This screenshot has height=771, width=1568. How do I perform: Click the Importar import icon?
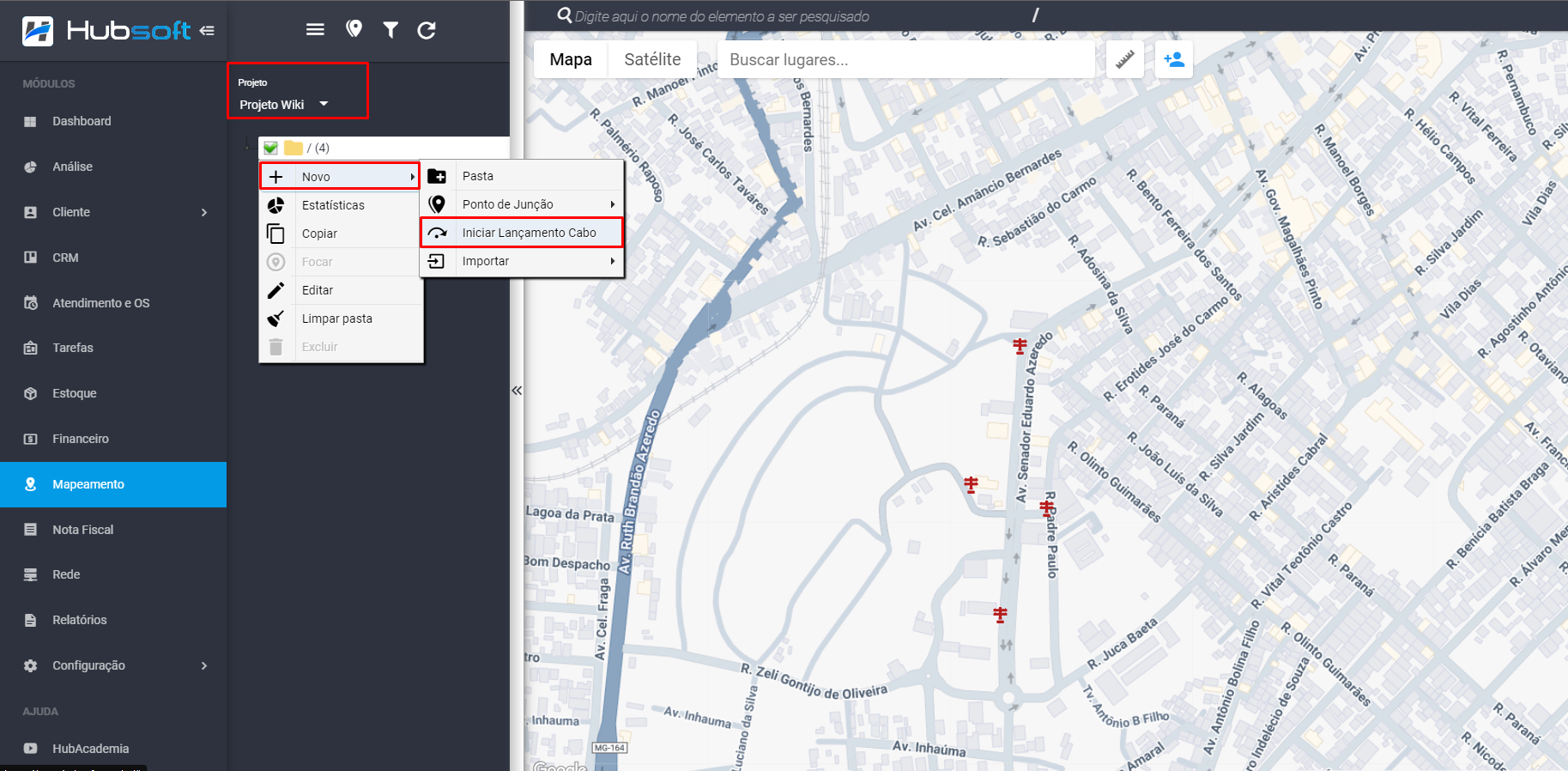pos(437,261)
